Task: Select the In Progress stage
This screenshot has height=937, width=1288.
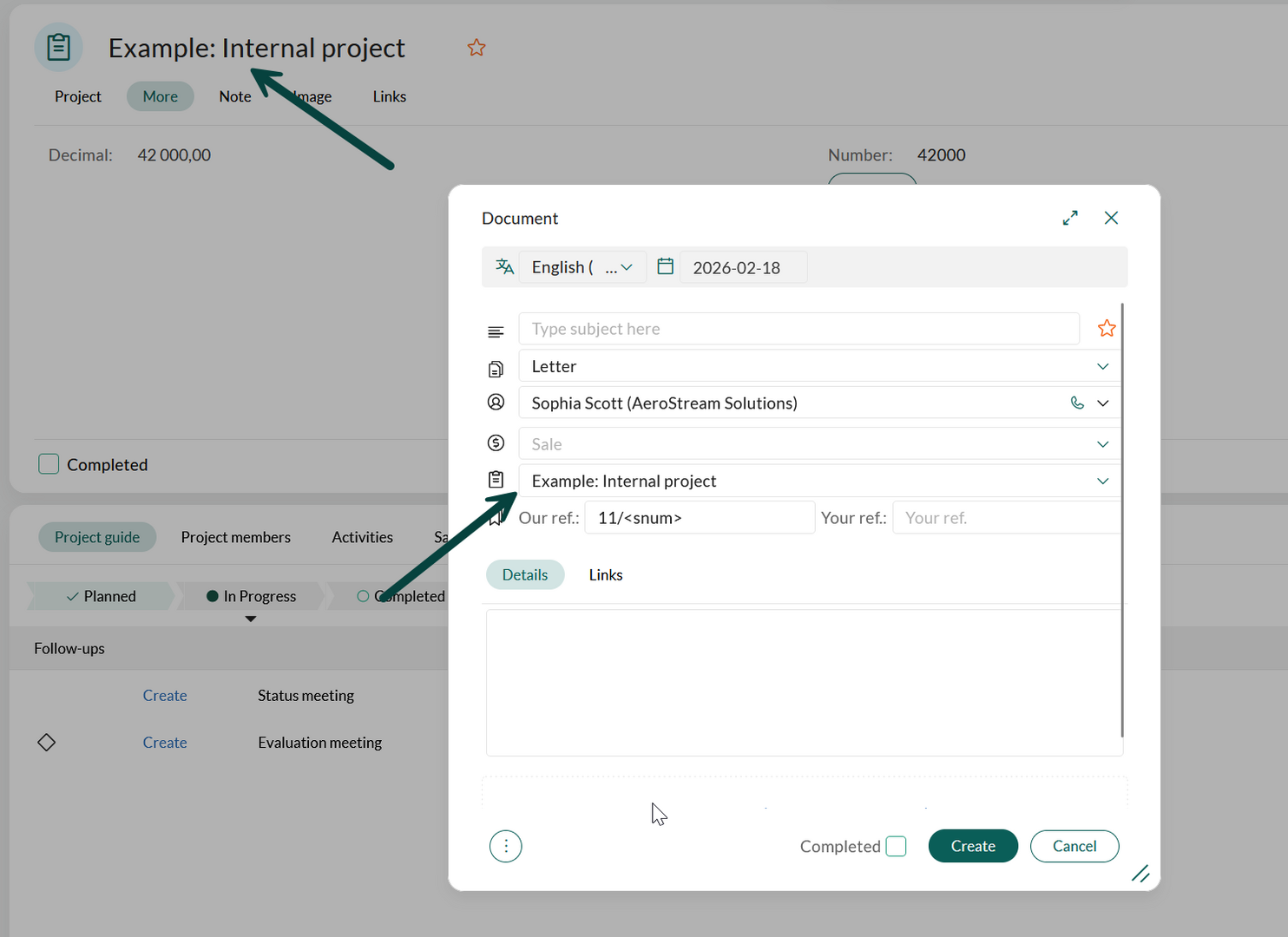Action: (251, 596)
